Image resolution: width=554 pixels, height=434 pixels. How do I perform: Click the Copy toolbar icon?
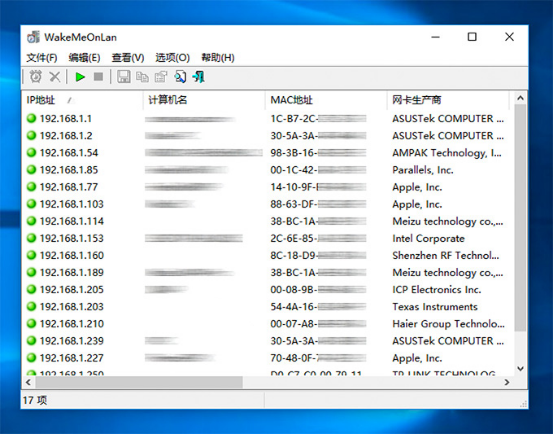(x=142, y=77)
